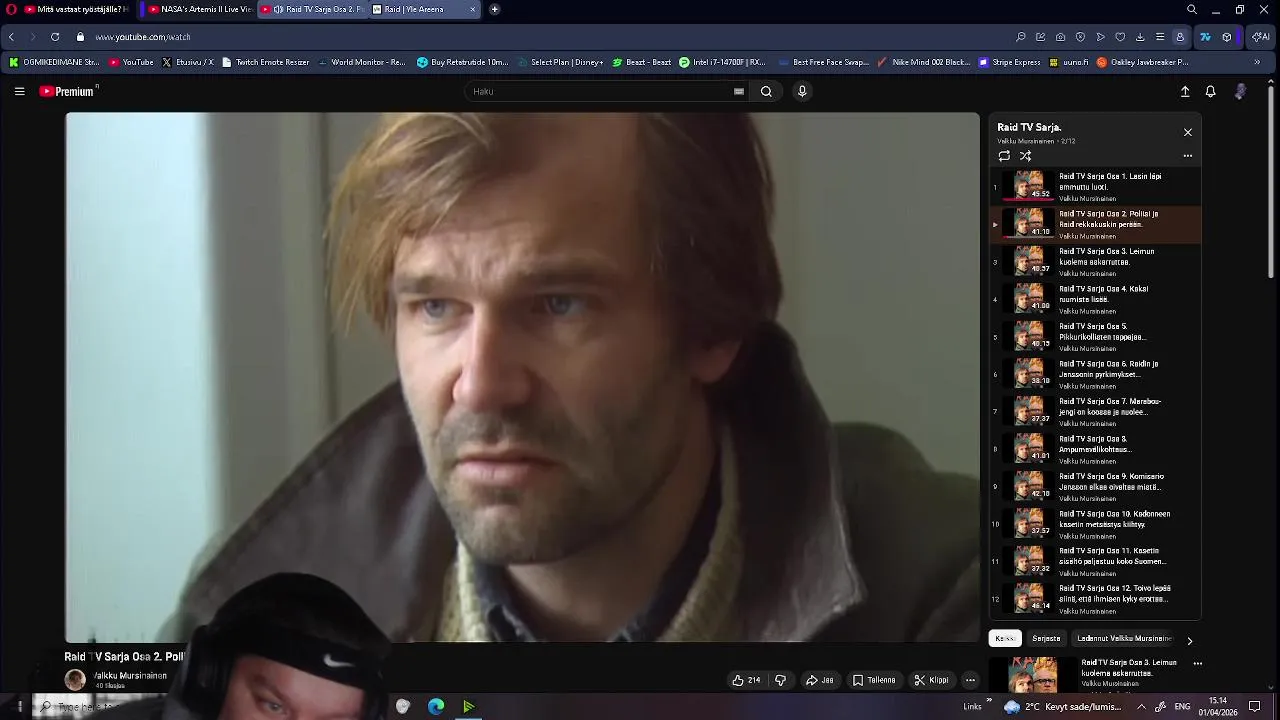
Task: Click the Haku search input field
Action: 600,91
